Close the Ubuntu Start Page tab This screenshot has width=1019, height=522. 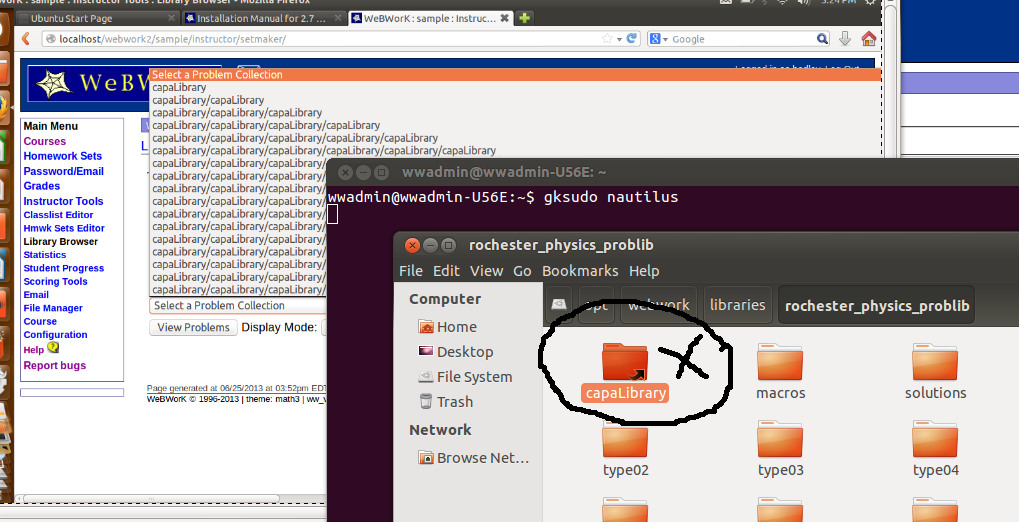pyautogui.click(x=172, y=18)
